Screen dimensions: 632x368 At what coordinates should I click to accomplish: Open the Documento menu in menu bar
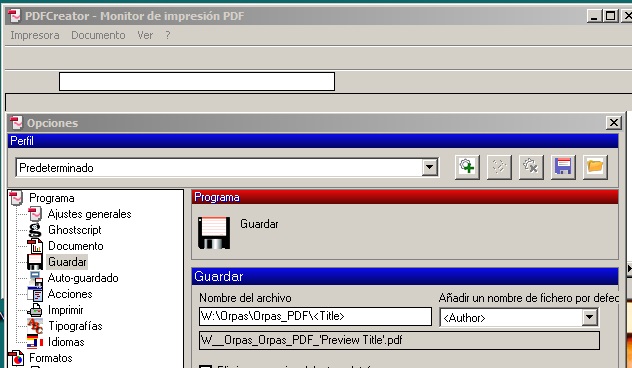pyautogui.click(x=98, y=35)
